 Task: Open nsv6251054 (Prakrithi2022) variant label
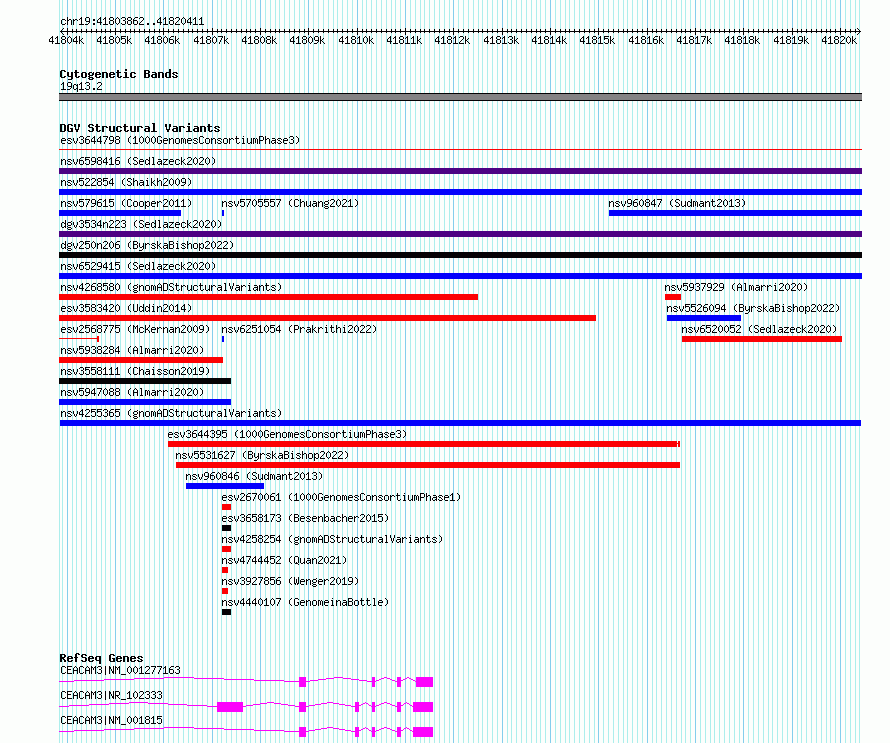coord(299,329)
